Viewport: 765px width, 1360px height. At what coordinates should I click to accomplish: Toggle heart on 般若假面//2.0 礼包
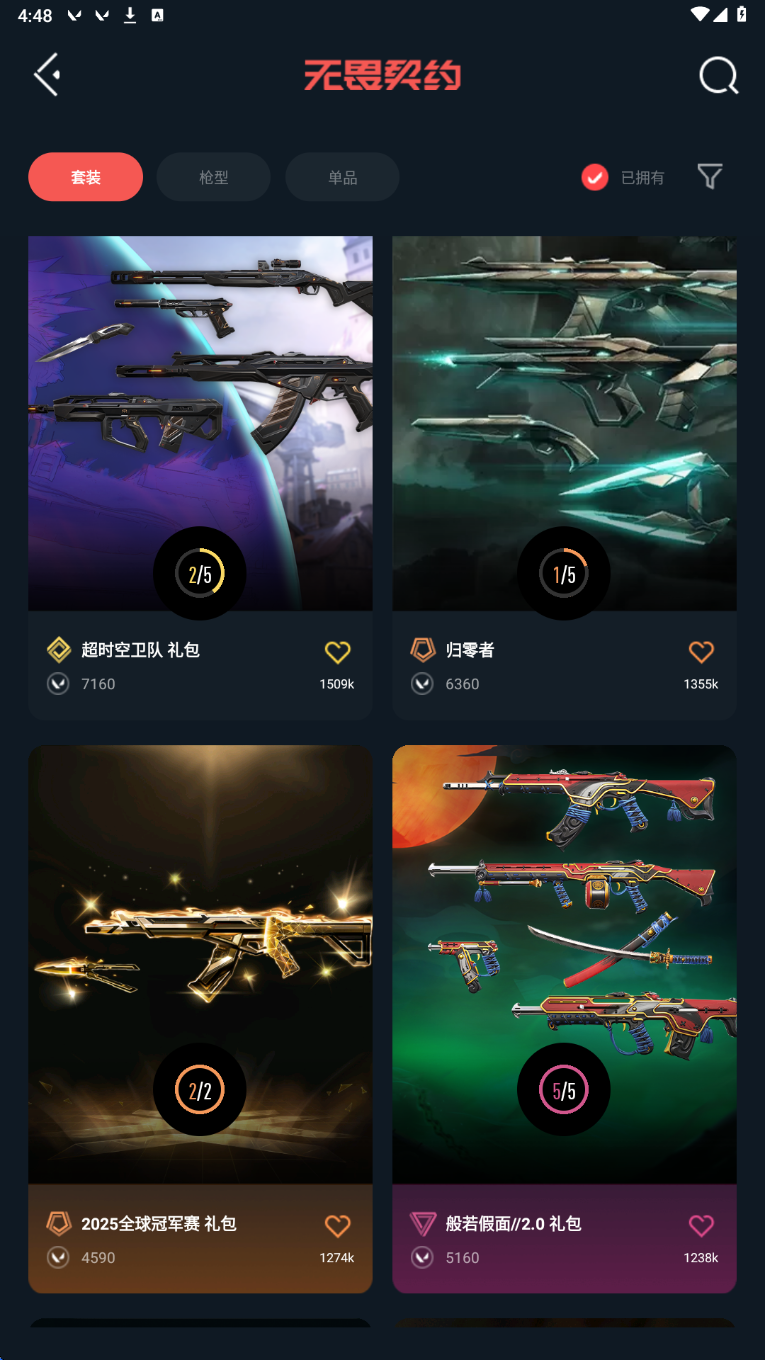702,1225
